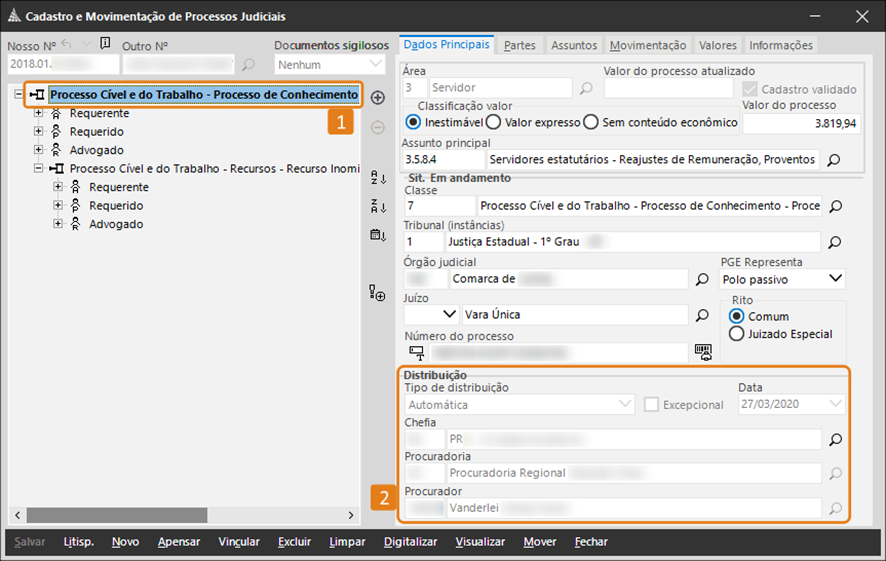Expand the first Requerente tree node
Viewport: 886px width, 561px height.
pos(39,113)
